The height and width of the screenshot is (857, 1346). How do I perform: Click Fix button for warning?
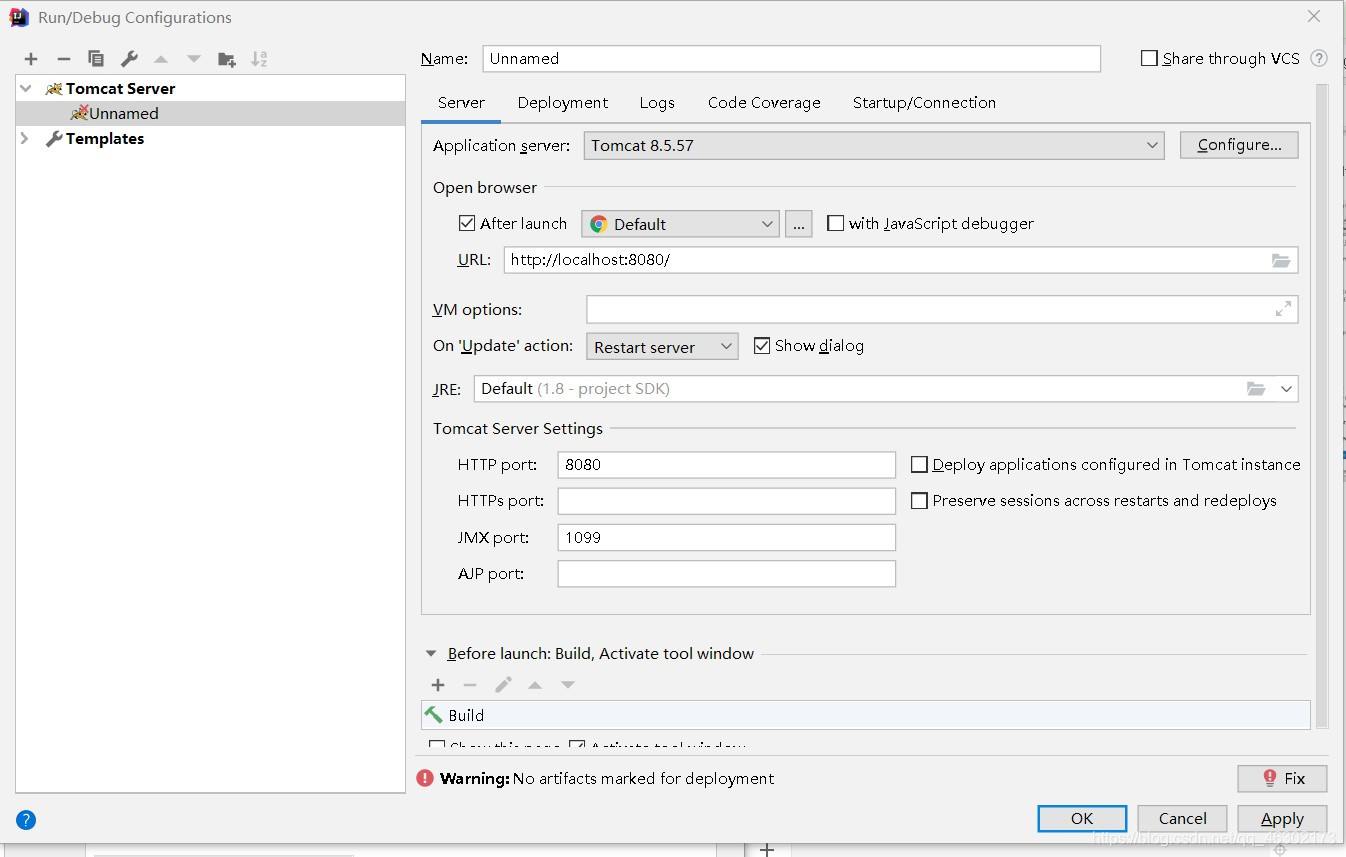pos(1282,778)
